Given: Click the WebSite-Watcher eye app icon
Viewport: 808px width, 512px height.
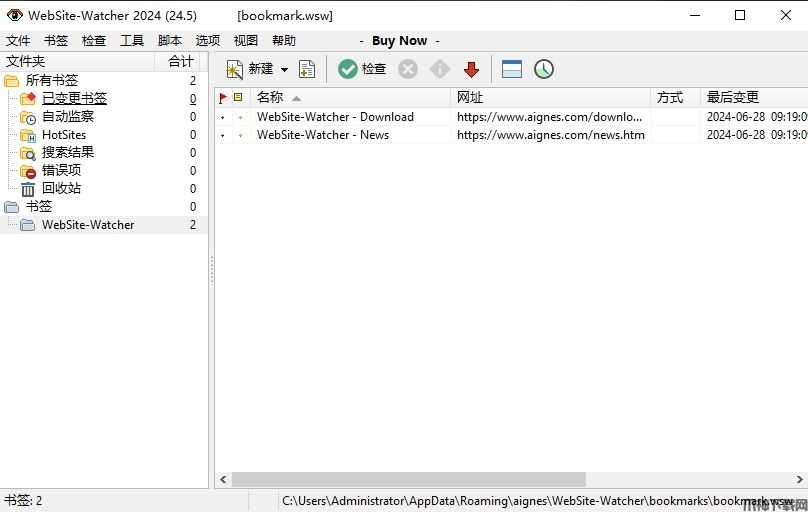Looking at the screenshot, I should (x=14, y=15).
